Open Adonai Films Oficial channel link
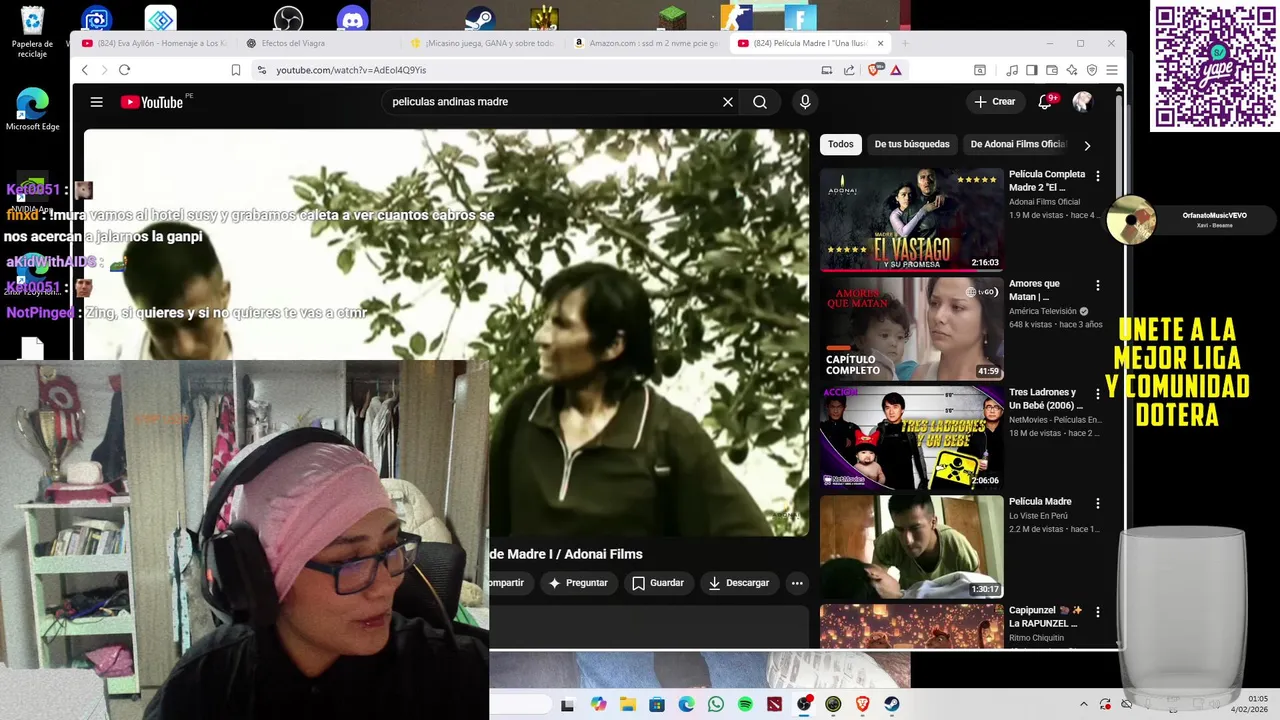This screenshot has width=1280, height=720. (1044, 202)
